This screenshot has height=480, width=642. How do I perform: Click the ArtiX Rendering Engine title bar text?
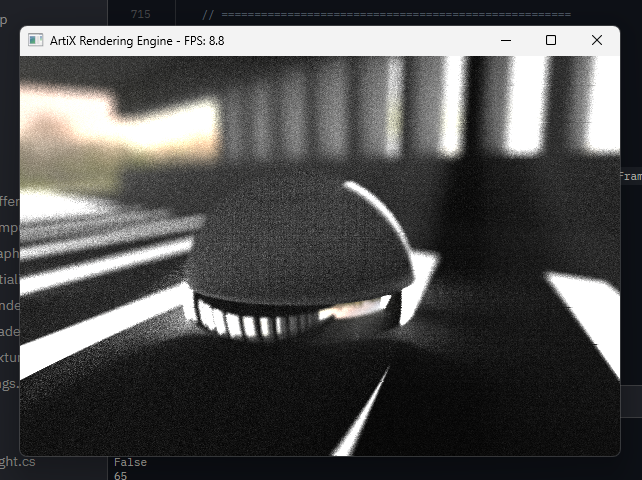click(137, 41)
